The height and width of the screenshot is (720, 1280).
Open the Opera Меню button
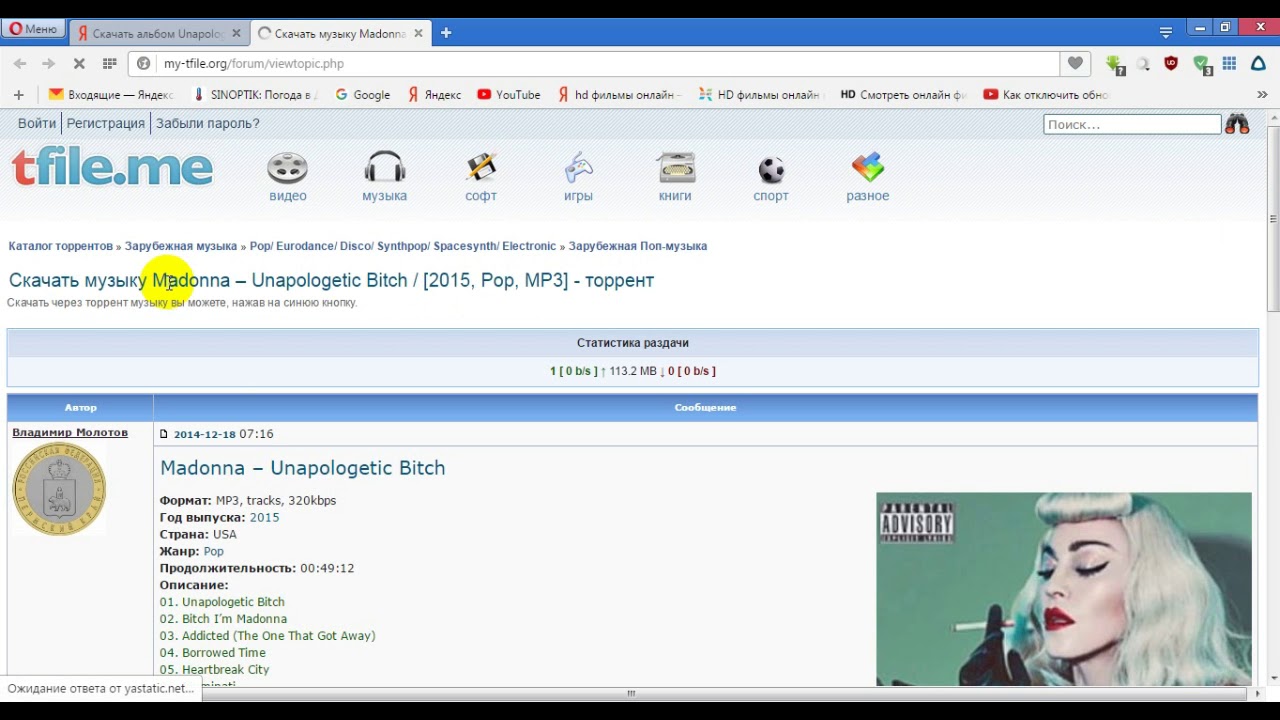coord(34,29)
